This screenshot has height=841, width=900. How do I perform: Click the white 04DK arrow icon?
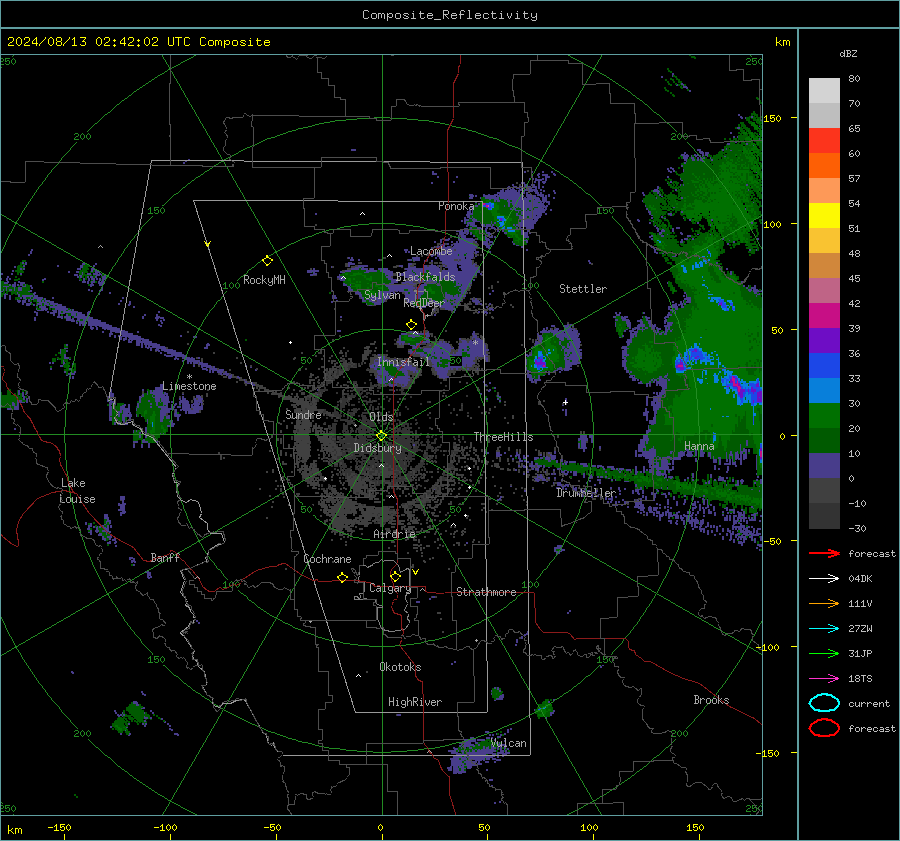coord(824,578)
